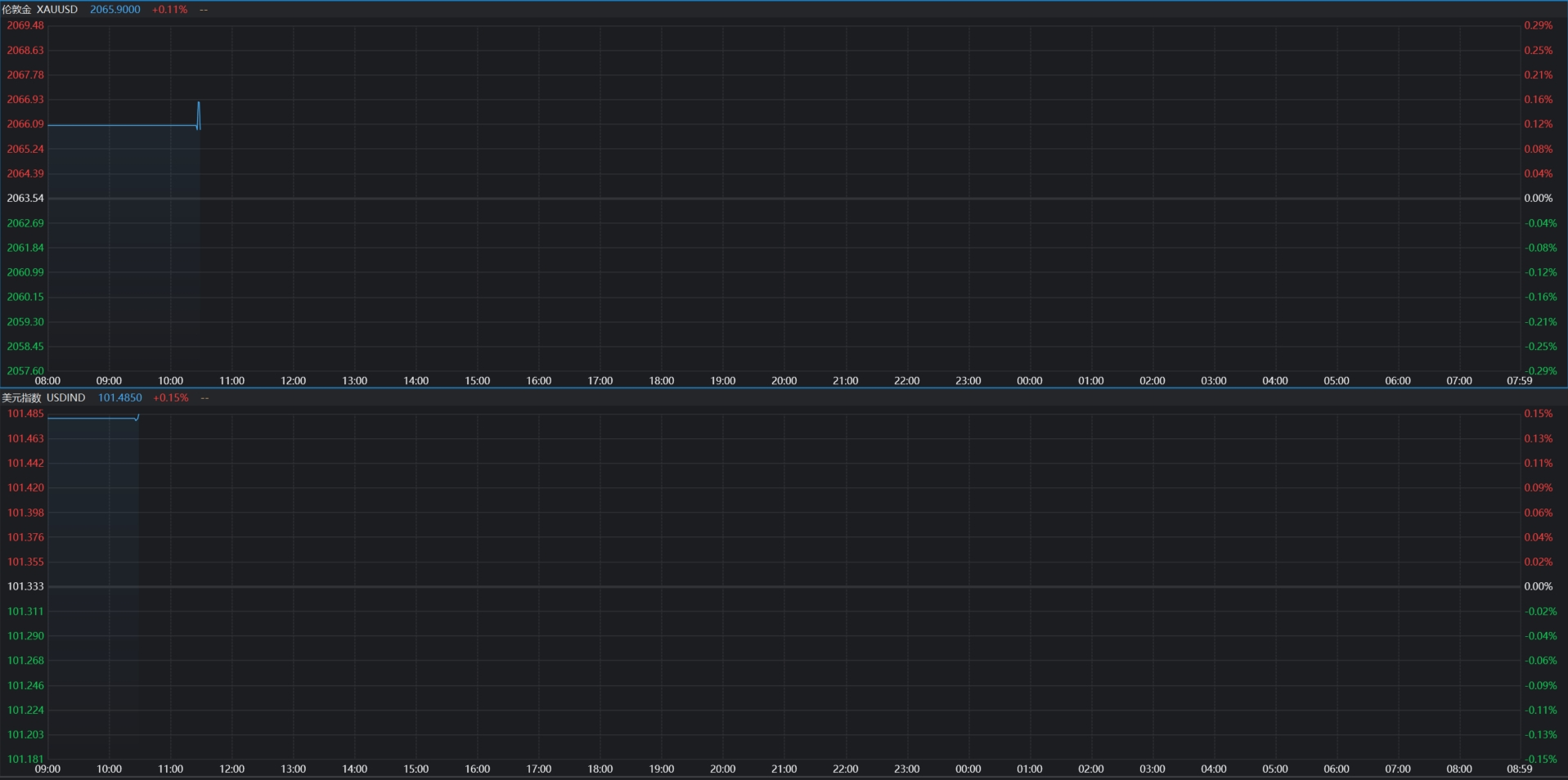Select the 2068.63 price axis label
This screenshot has width=1568, height=780.
[x=25, y=51]
